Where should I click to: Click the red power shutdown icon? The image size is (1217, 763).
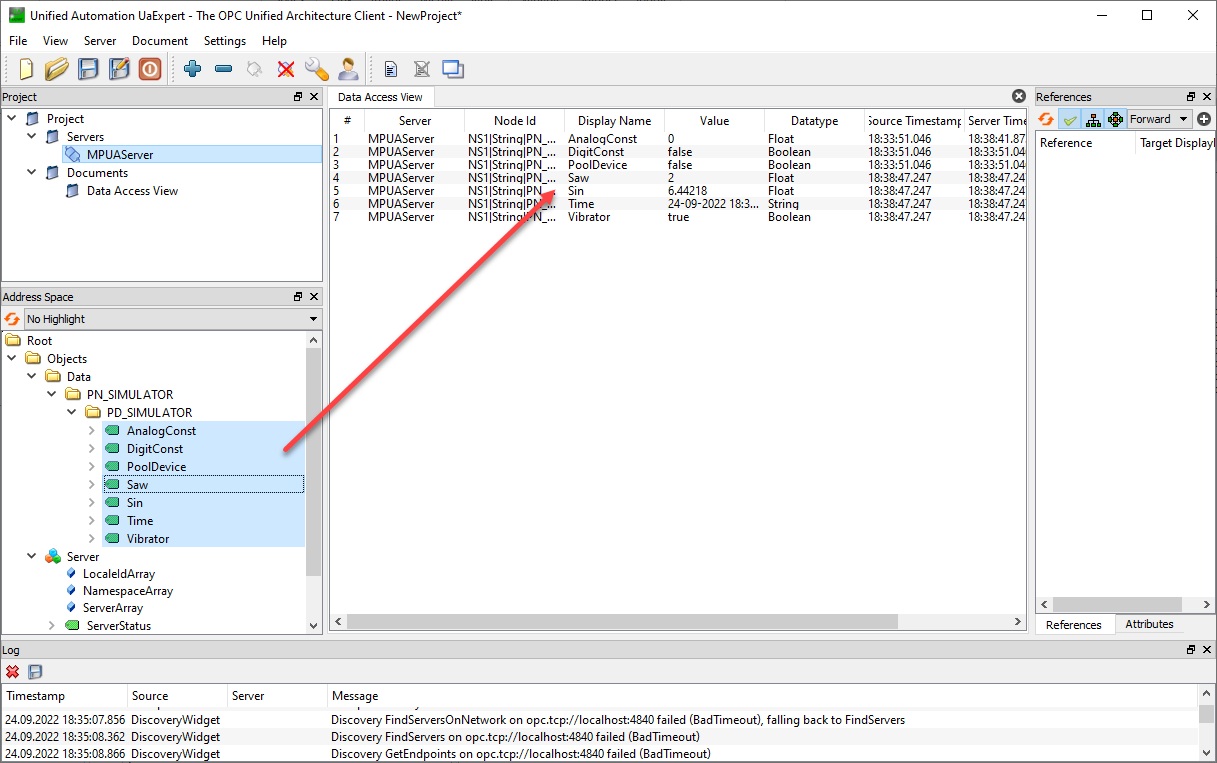coord(150,69)
